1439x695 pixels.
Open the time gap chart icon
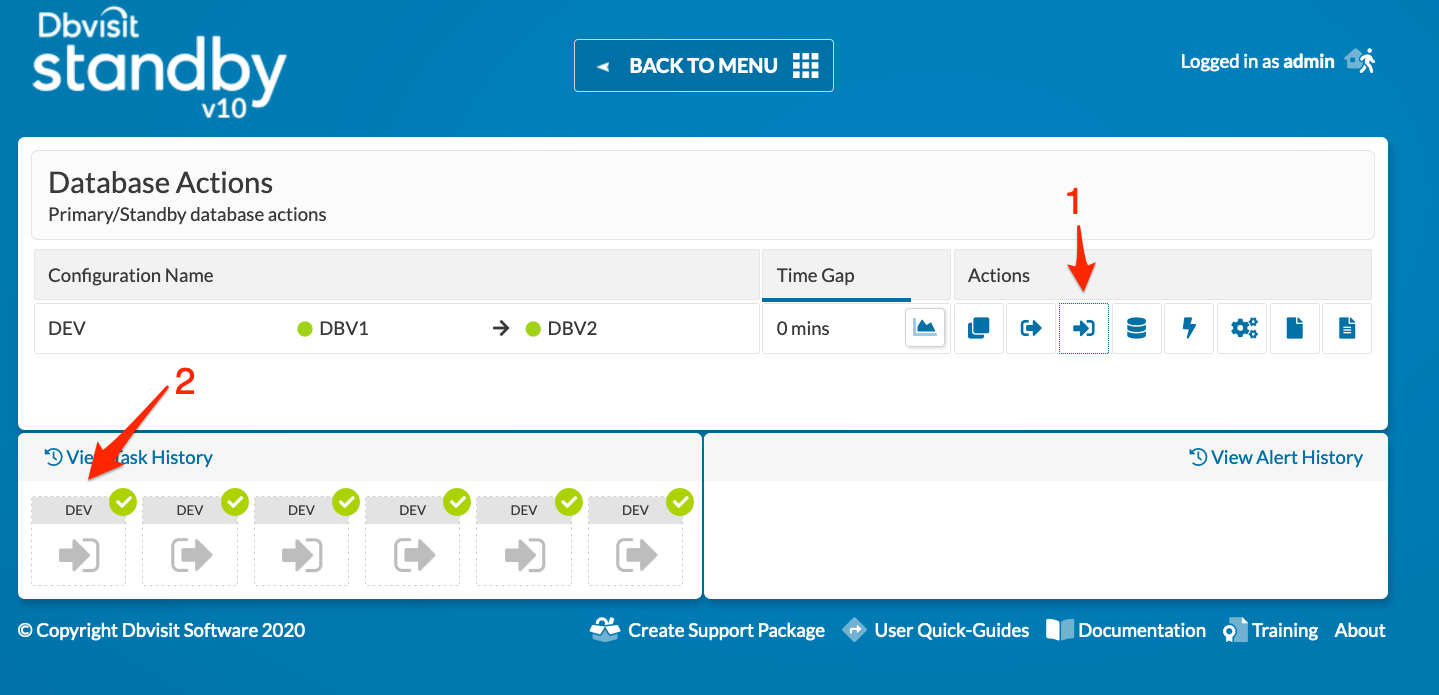point(925,328)
